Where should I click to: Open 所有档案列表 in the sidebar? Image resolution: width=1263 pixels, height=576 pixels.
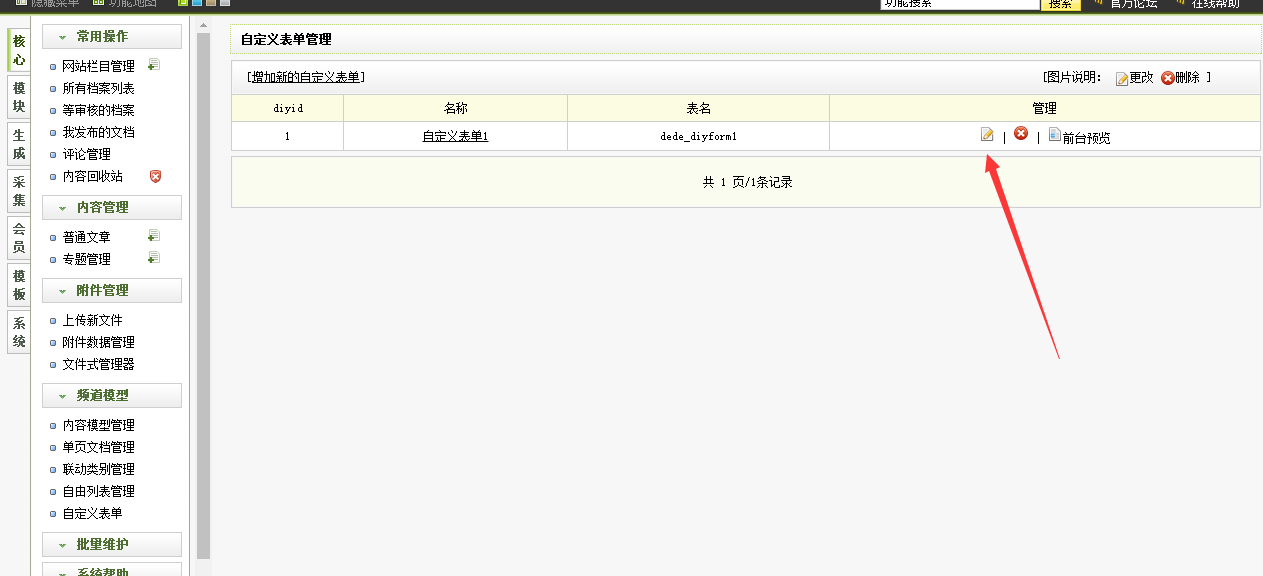click(x=98, y=88)
